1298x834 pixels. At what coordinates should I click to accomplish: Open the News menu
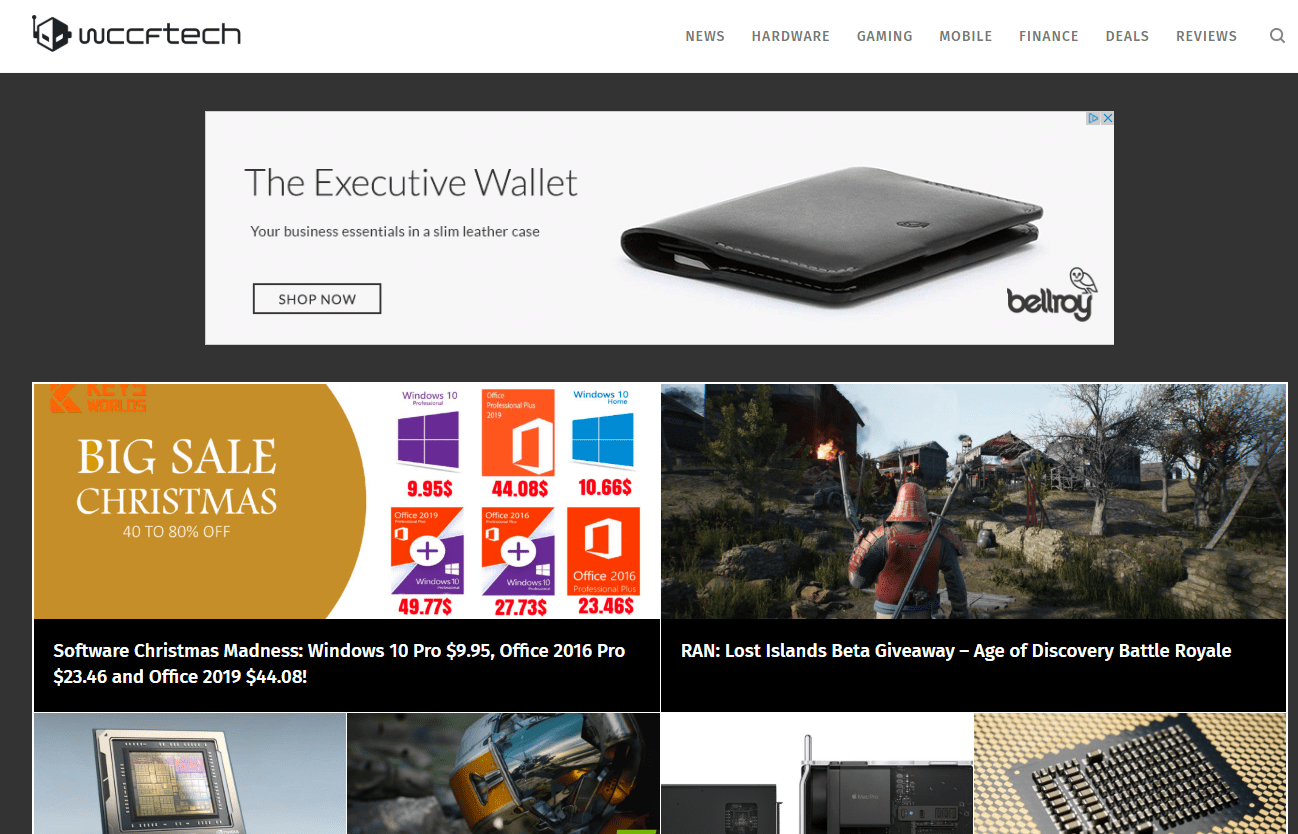pos(705,36)
